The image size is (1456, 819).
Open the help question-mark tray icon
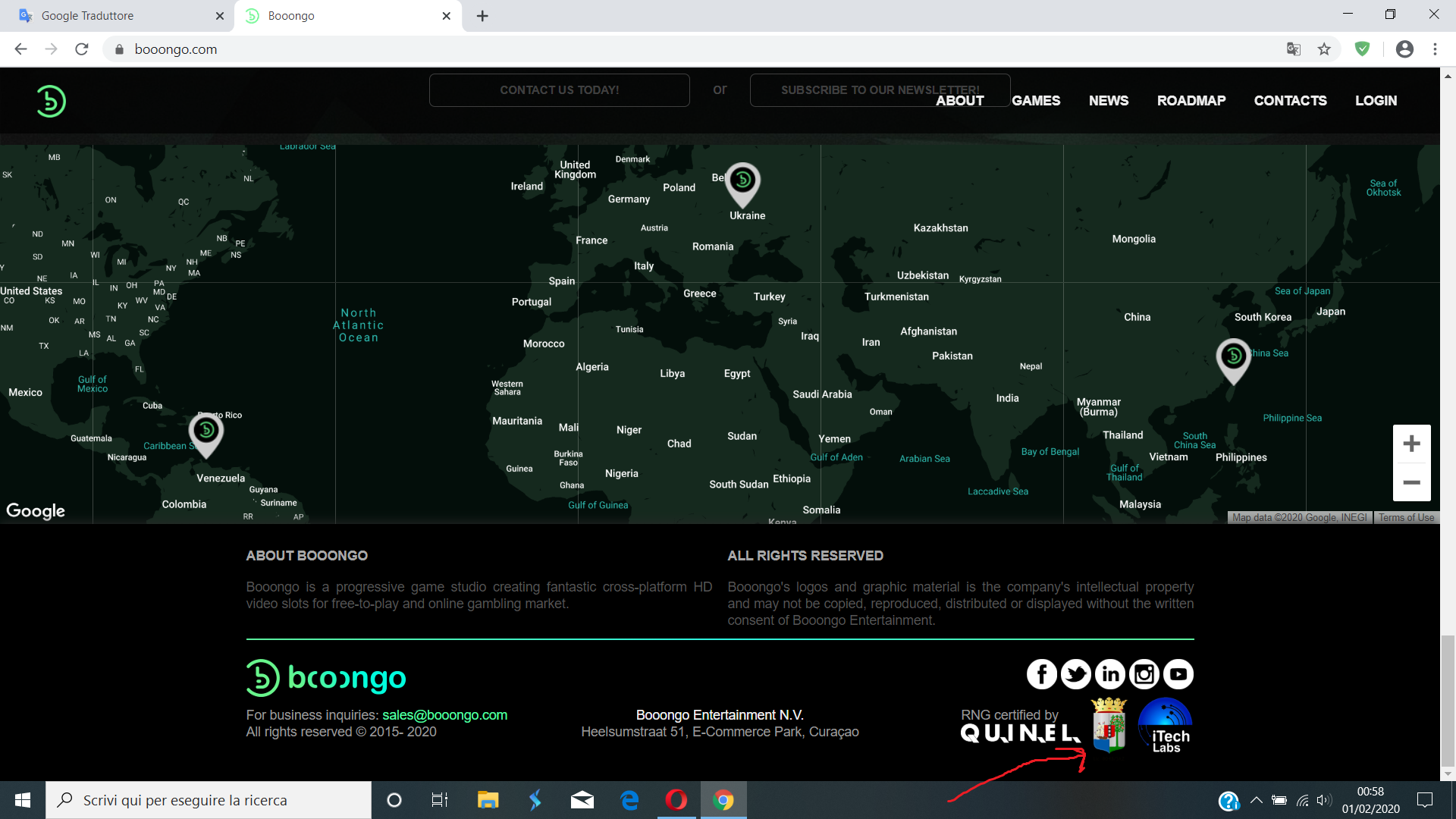coord(1228,800)
